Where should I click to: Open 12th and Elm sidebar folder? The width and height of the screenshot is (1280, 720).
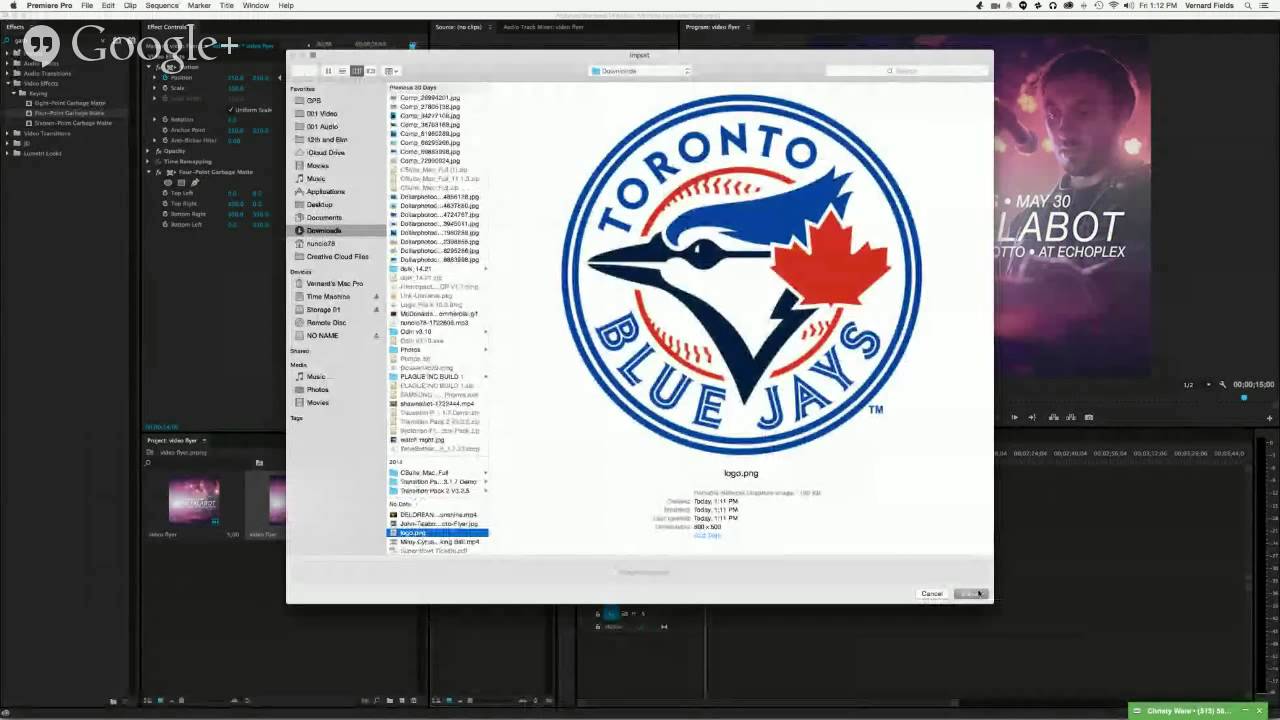(x=327, y=140)
